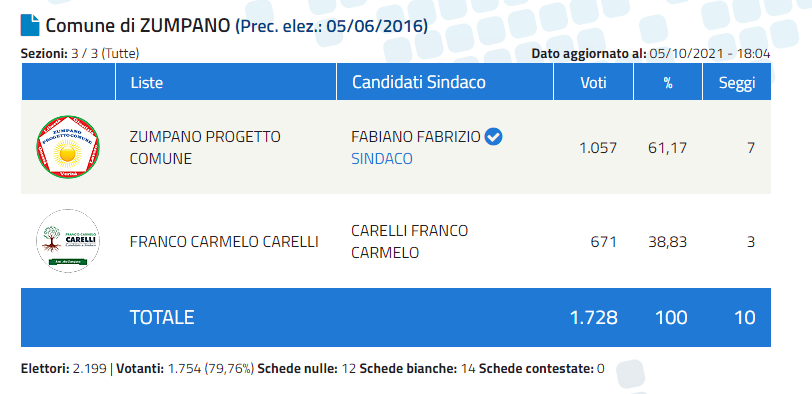The width and height of the screenshot is (812, 394).
Task: Open the ZUMPANO PROGETTO COMUNE list name
Action: tap(205, 148)
